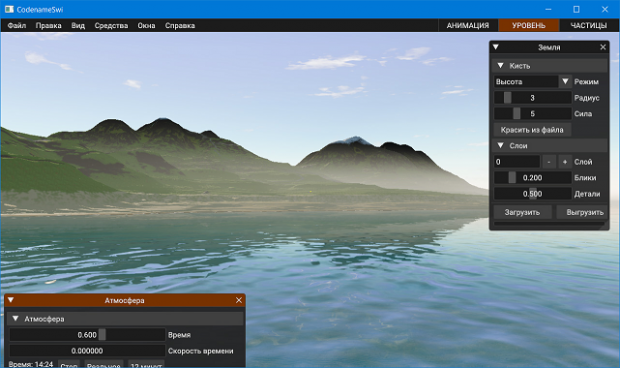The height and width of the screenshot is (368, 620).
Task: Click the Время slider showing 0.600
Action: point(87,335)
